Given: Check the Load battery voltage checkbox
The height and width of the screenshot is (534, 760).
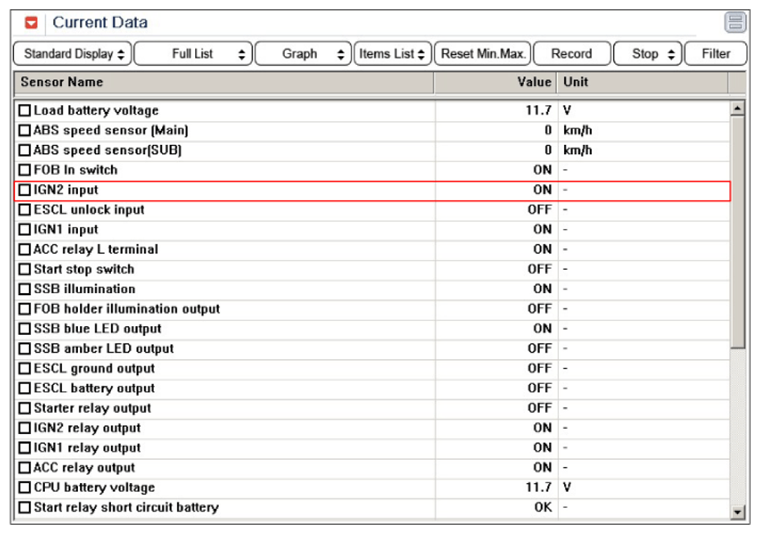Looking at the screenshot, I should (25, 111).
